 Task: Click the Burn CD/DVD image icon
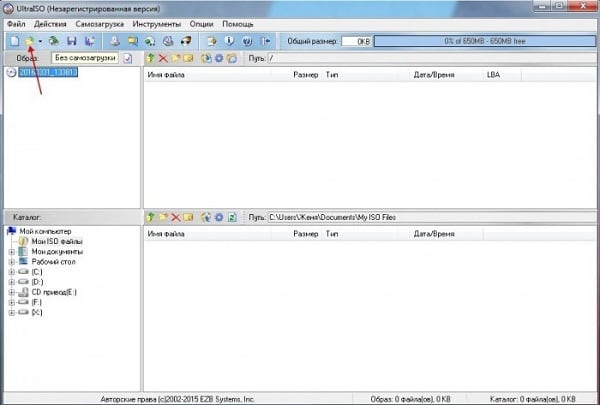coord(186,41)
